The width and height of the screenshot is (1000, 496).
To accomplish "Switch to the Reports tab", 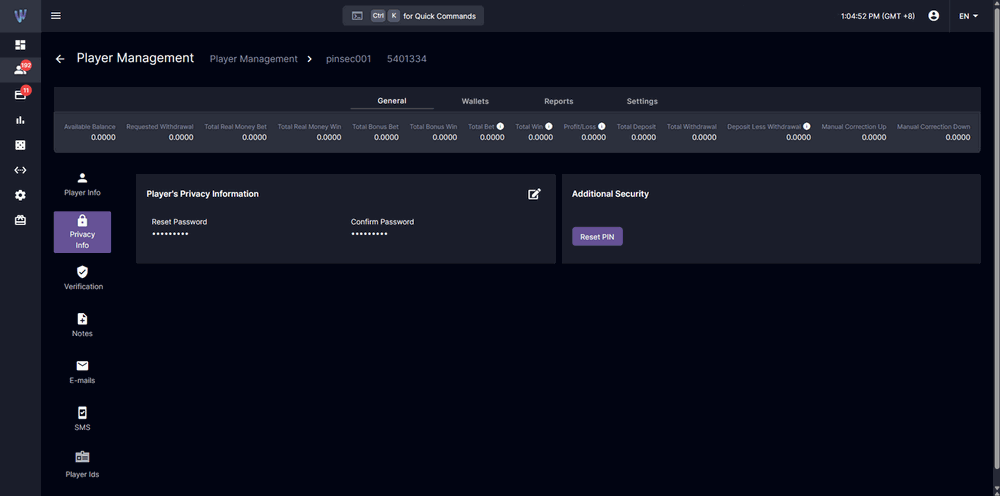I will [x=559, y=101].
